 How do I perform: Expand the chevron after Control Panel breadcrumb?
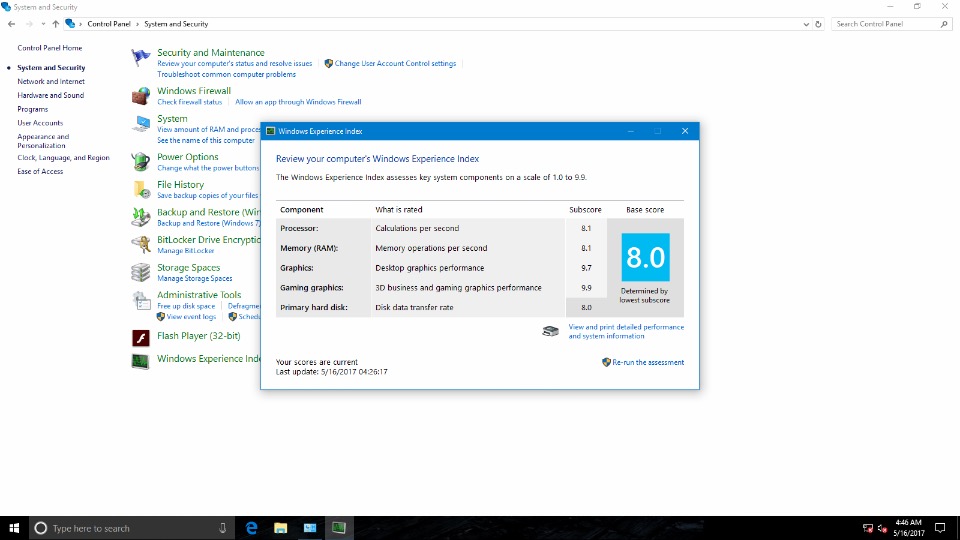[x=137, y=24]
